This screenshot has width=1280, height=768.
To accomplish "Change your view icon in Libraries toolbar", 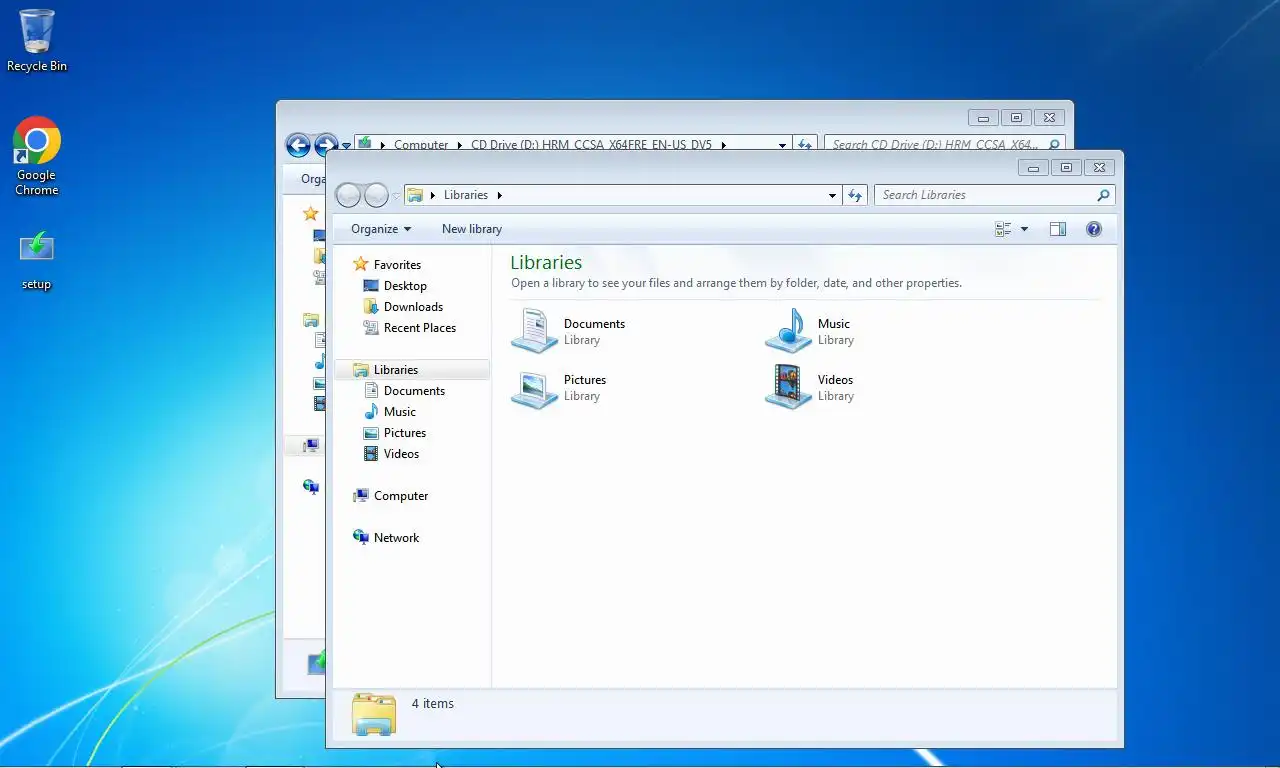I will click(1003, 229).
